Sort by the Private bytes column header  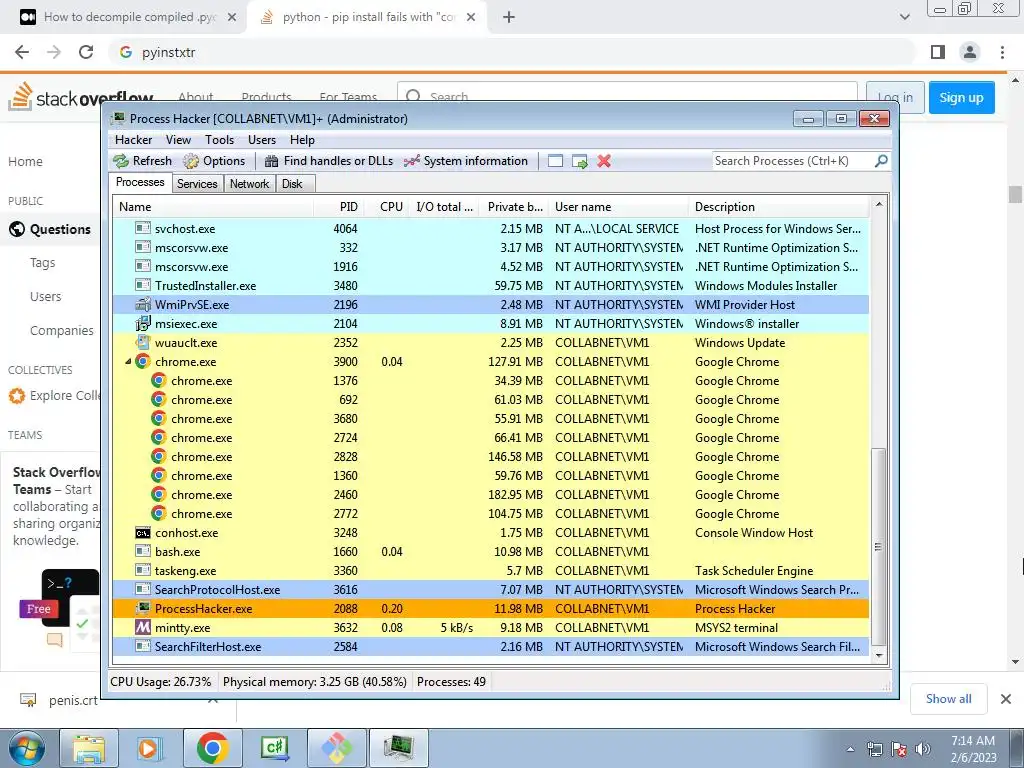click(x=514, y=207)
